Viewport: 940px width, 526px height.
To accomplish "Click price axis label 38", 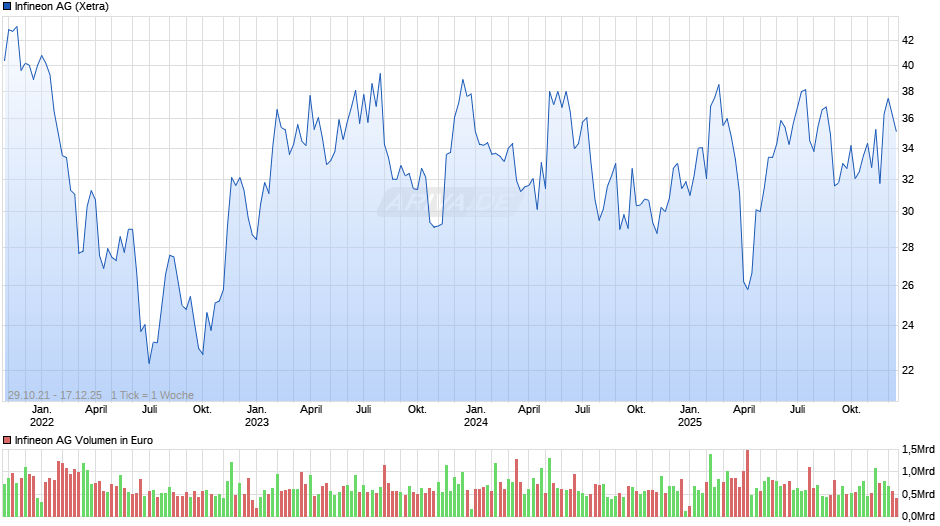I will [x=908, y=92].
